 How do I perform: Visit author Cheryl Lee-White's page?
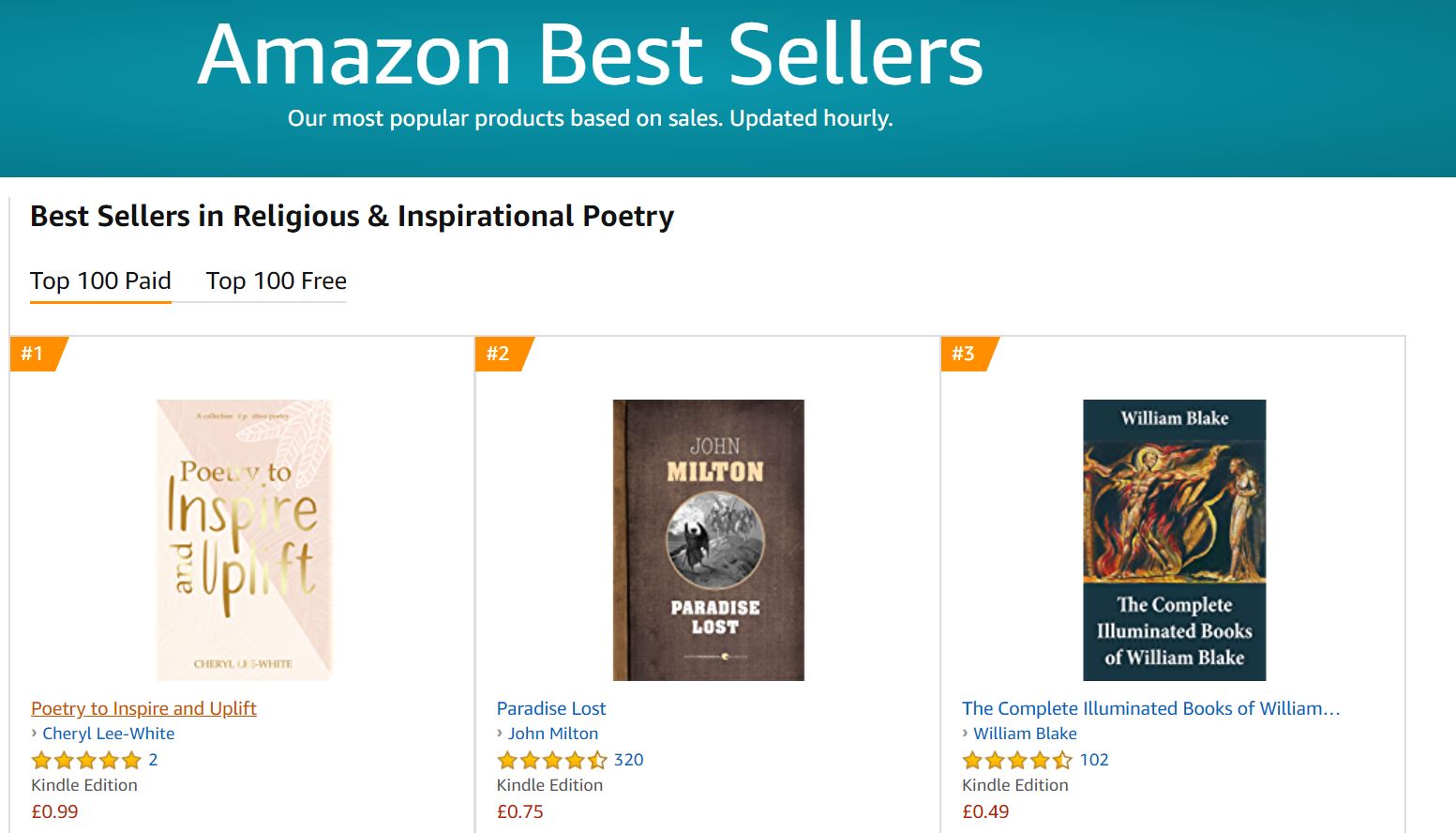(x=108, y=734)
